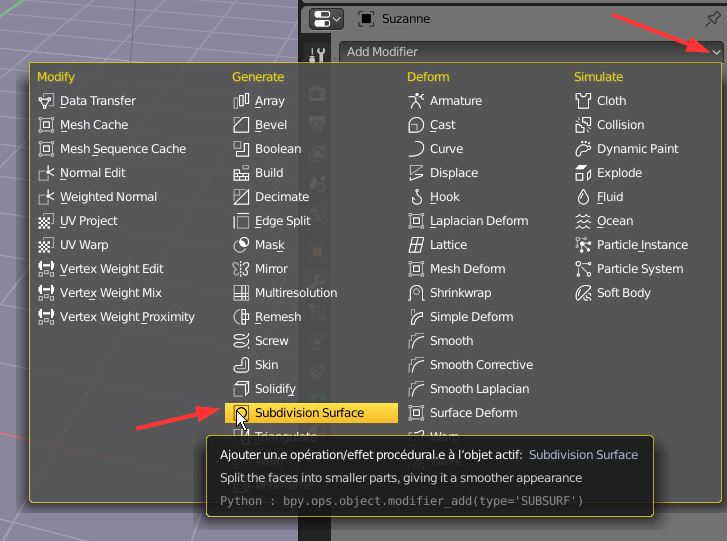
Task: Click the Screw modifier icon
Action: click(241, 341)
